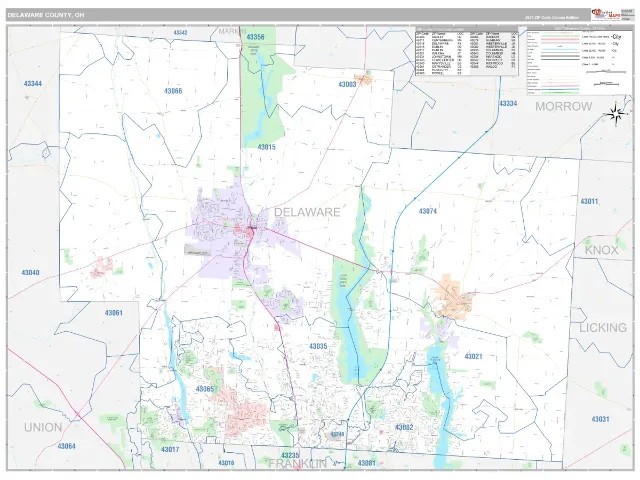Select ZIP code label 43065
This screenshot has width=640, height=480.
coord(205,389)
